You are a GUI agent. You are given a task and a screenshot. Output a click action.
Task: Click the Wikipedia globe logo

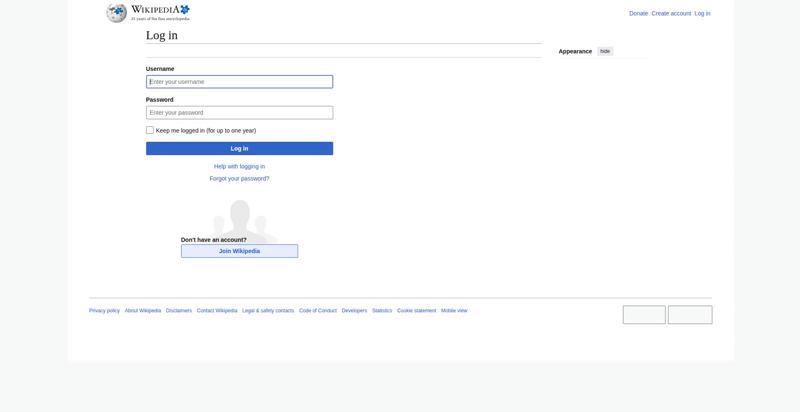[116, 13]
